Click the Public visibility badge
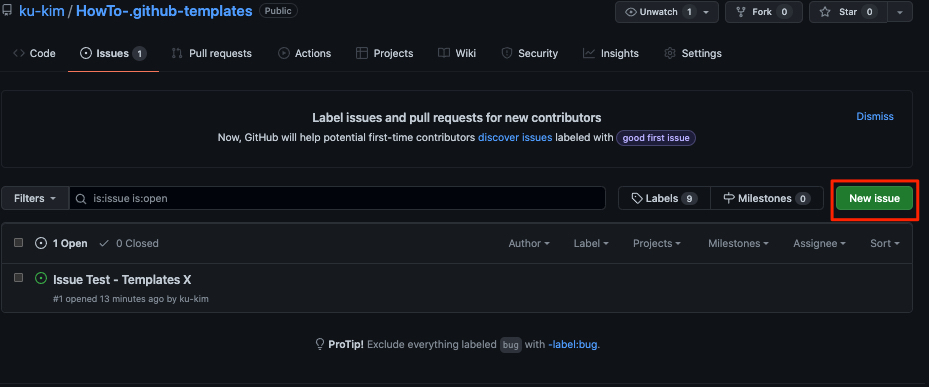The width and height of the screenshot is (929, 387). pos(278,11)
